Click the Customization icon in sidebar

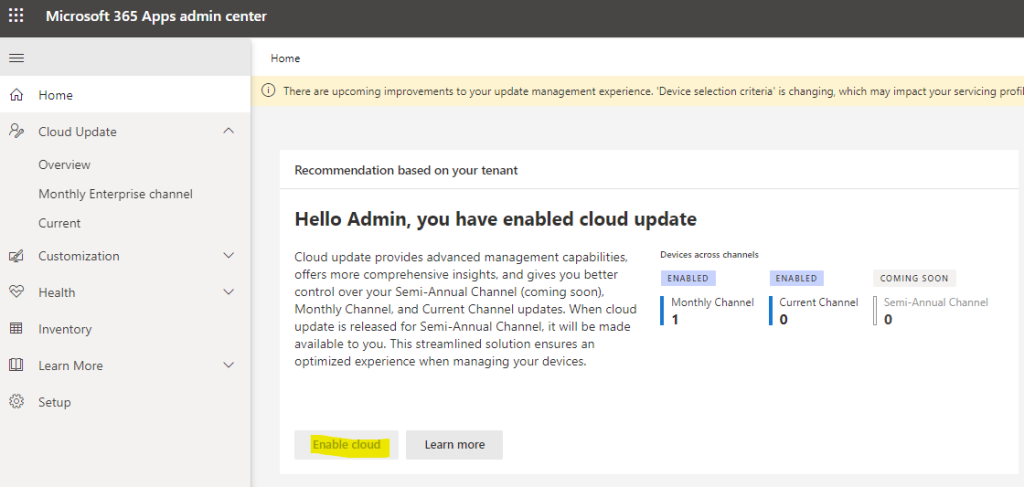tap(16, 256)
